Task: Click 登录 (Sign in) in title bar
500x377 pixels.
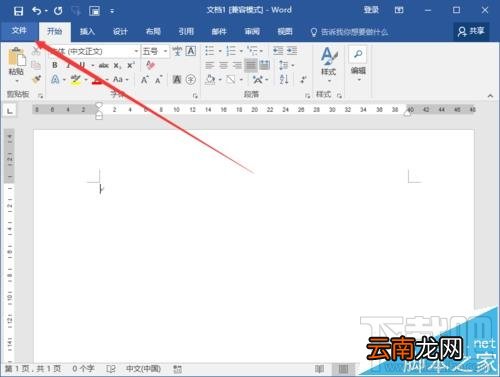Action: 371,10
